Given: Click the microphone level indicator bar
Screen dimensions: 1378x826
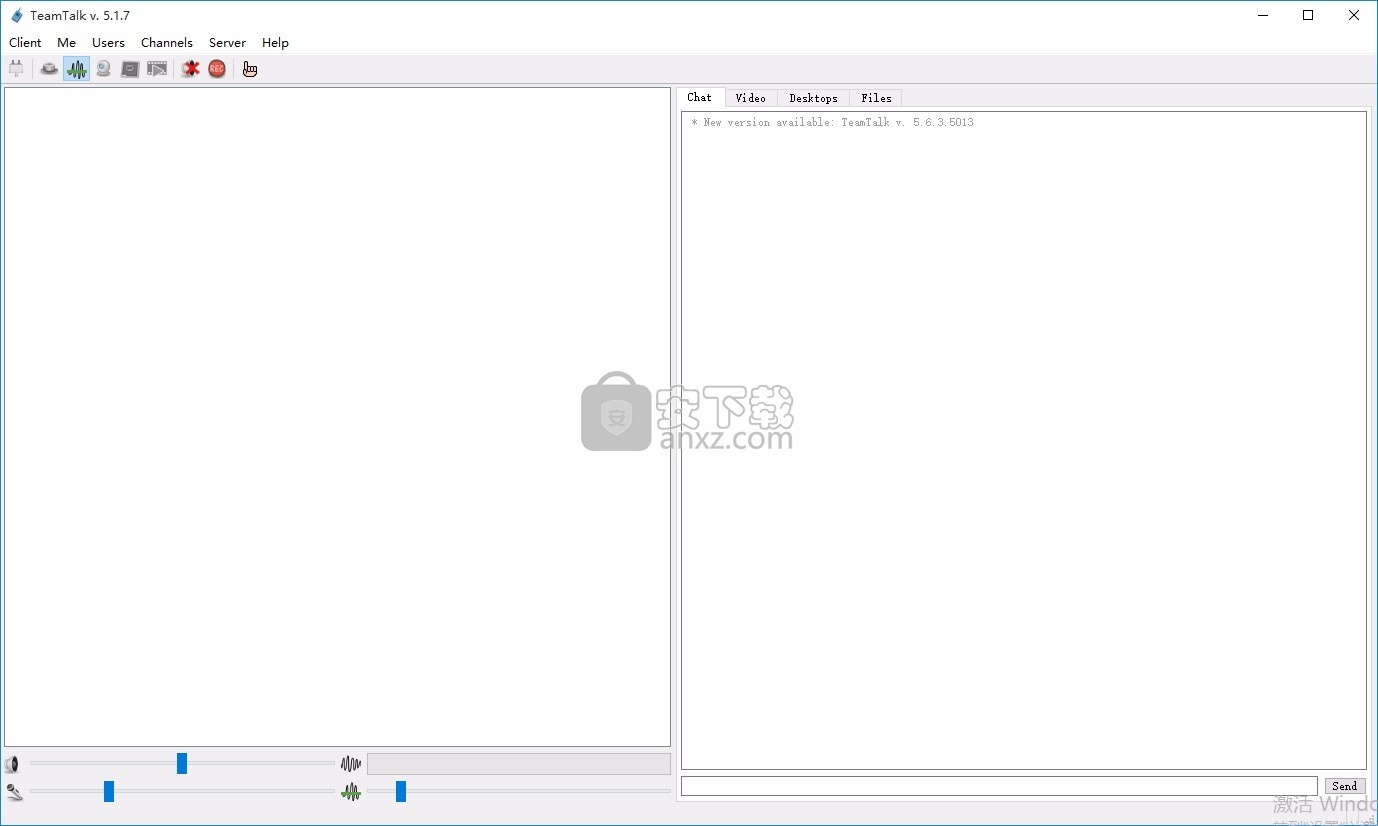Looking at the screenshot, I should point(519,764).
